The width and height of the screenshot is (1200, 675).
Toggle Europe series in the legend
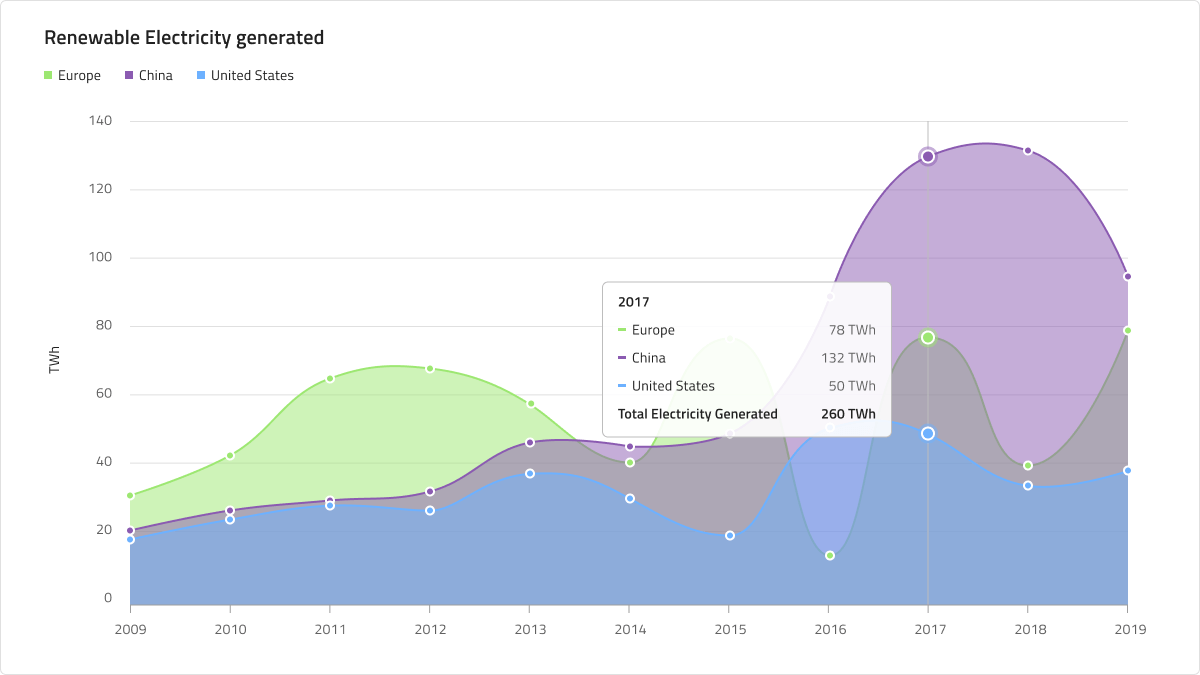pyautogui.click(x=72, y=75)
